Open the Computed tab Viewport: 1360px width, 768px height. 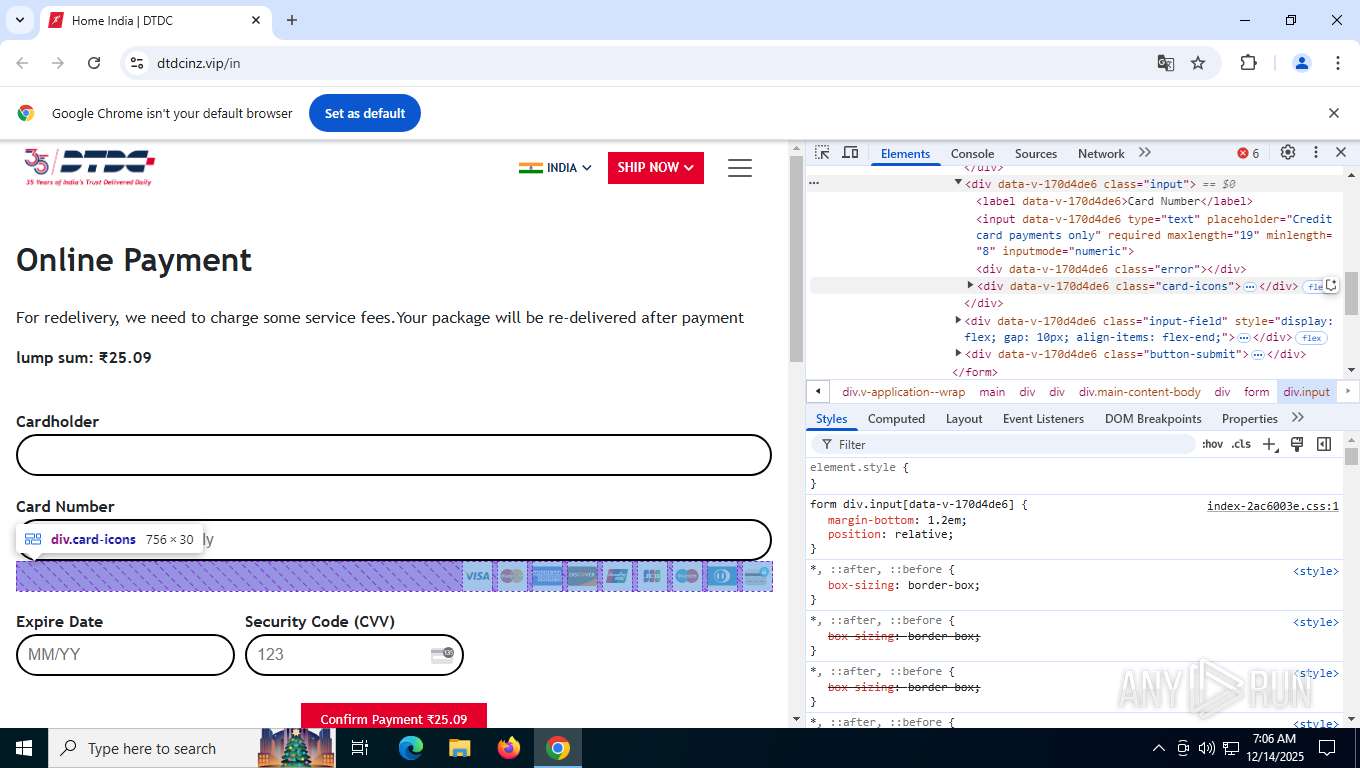(x=896, y=418)
